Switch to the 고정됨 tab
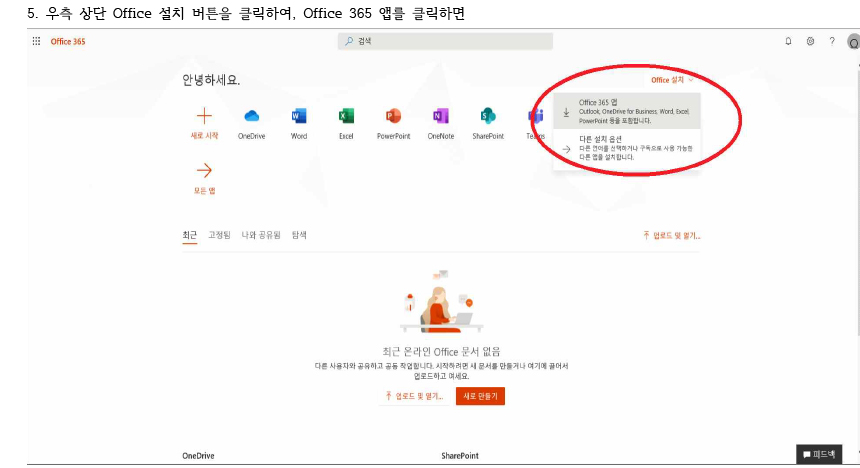Image resolution: width=860 pixels, height=468 pixels. pos(219,235)
